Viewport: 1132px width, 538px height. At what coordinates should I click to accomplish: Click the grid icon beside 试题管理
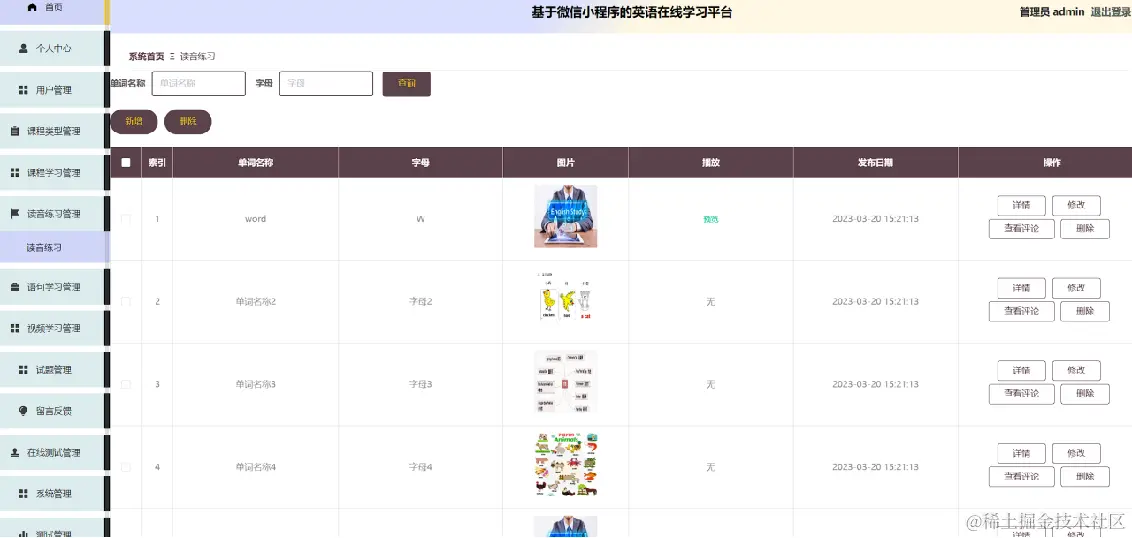pyautogui.click(x=23, y=370)
